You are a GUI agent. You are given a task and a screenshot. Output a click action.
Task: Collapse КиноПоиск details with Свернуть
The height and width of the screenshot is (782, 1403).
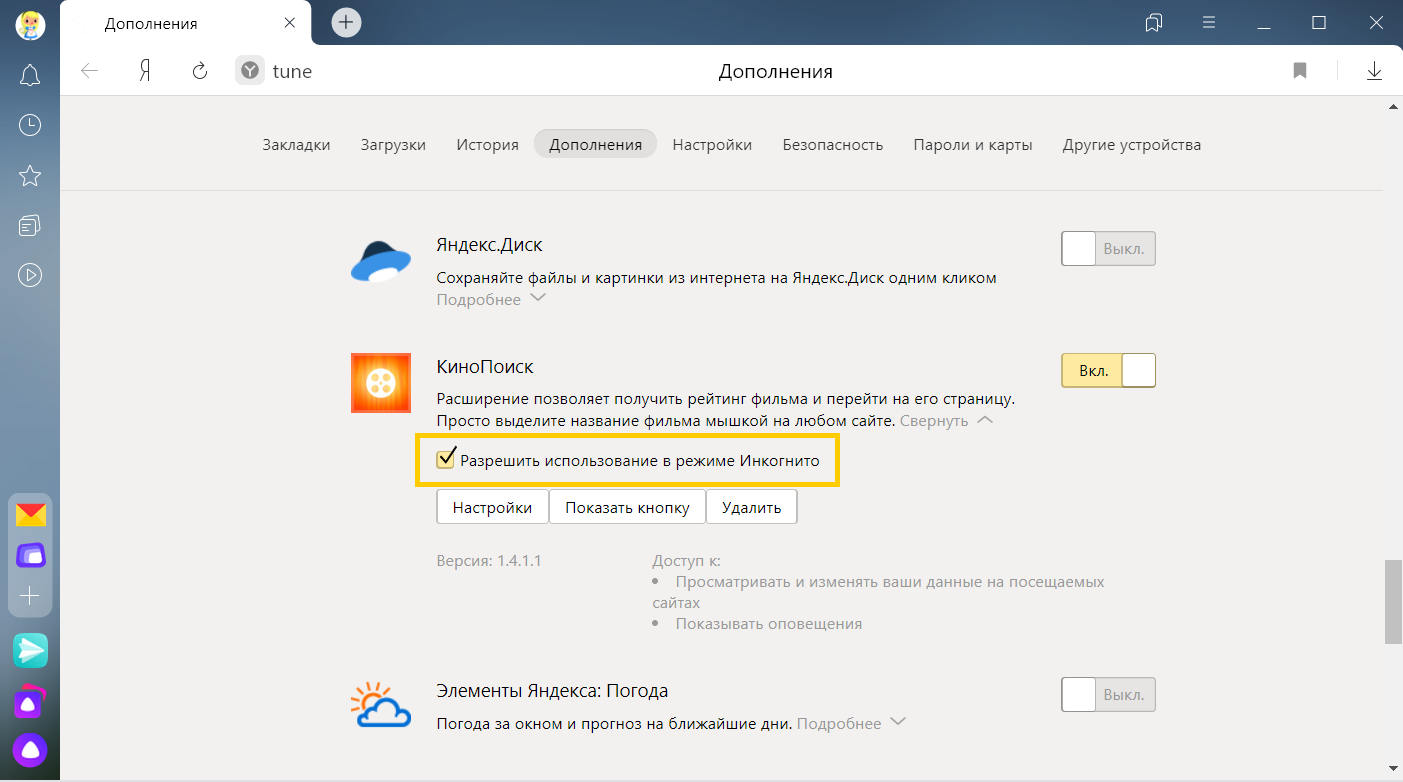[x=946, y=421]
